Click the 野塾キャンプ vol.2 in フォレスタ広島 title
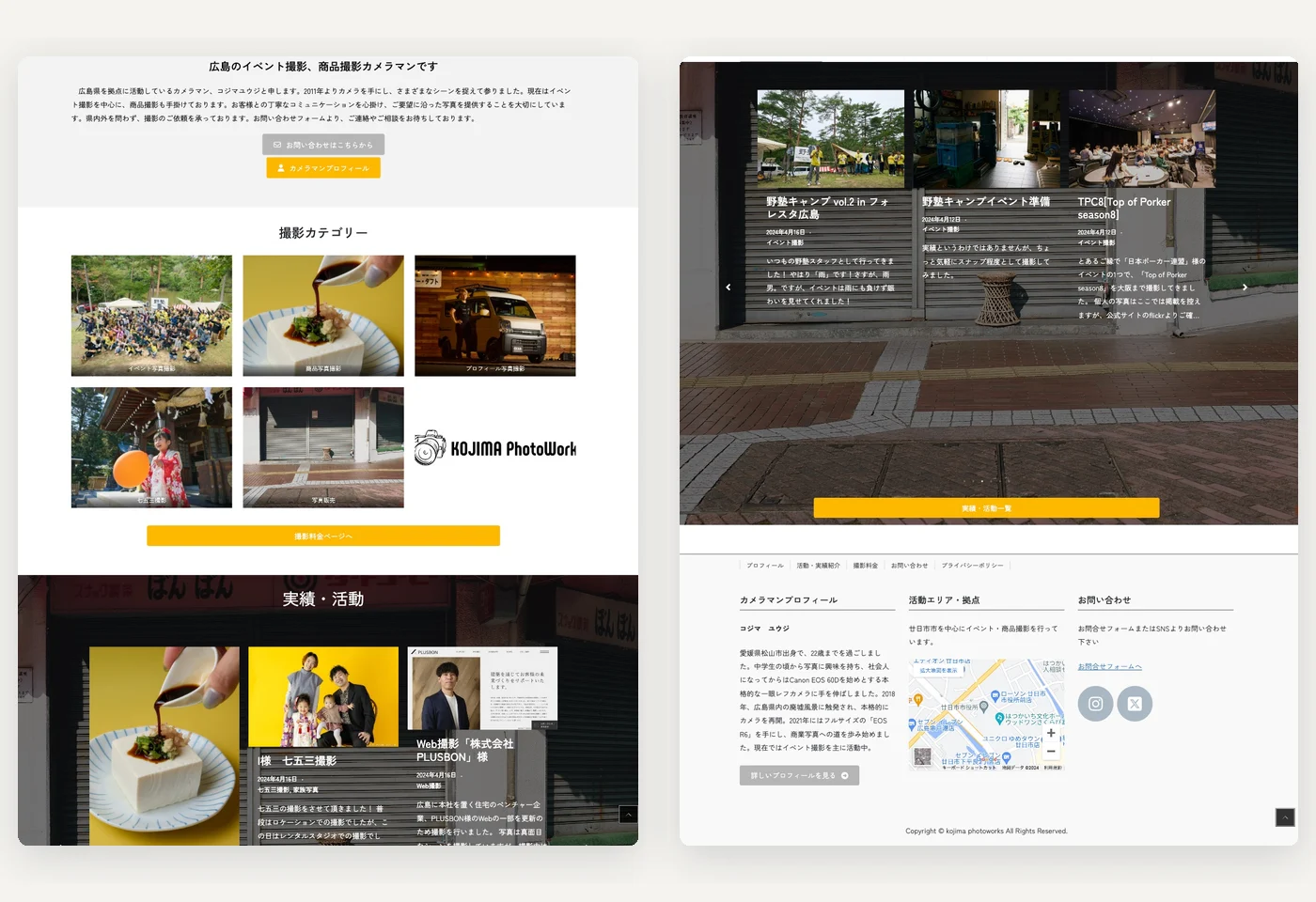Viewport: 1316px width, 902px height. tap(827, 208)
